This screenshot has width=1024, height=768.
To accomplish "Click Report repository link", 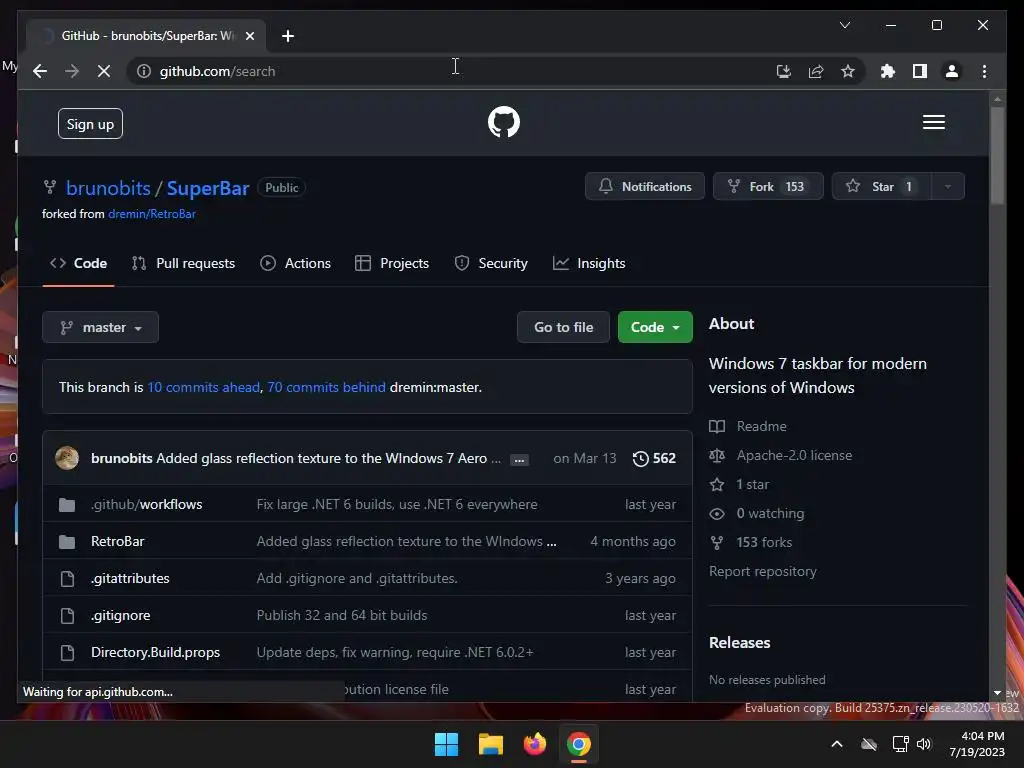I will click(x=763, y=571).
